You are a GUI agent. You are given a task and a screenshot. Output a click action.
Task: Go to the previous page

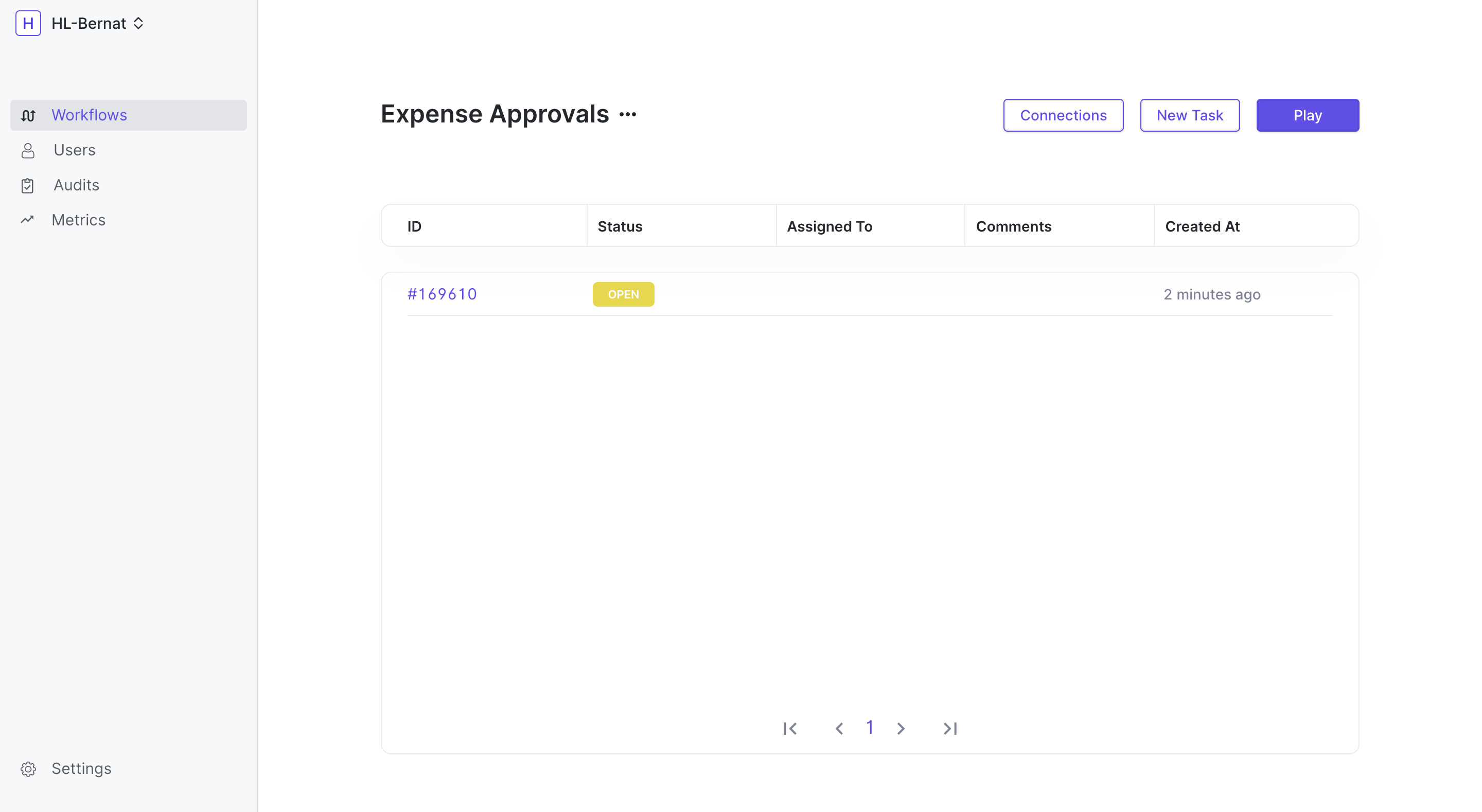click(x=839, y=729)
